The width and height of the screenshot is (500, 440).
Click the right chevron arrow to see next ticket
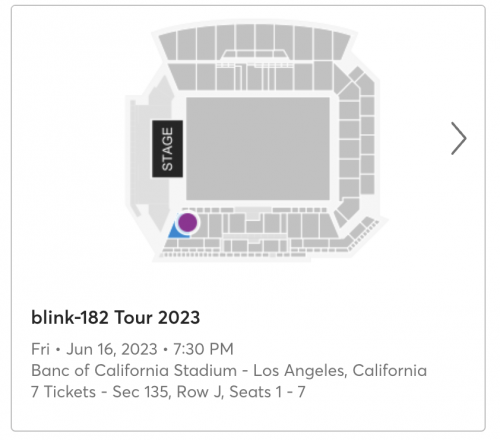click(x=459, y=138)
